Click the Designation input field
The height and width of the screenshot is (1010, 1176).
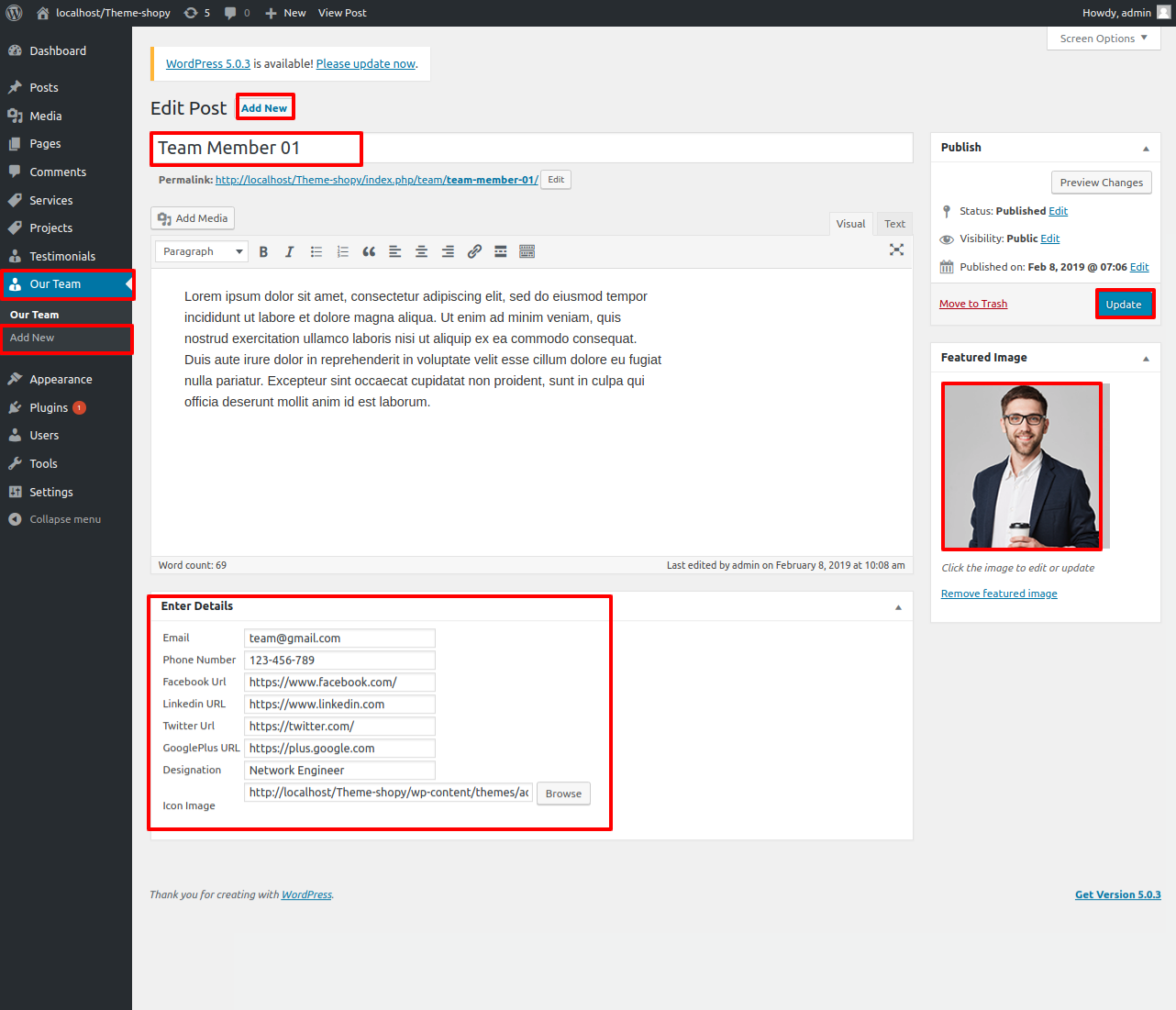(339, 771)
